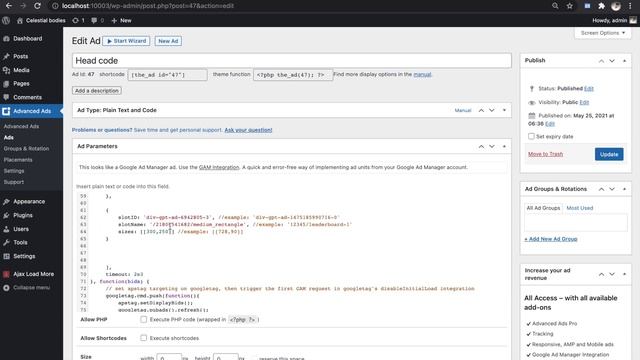The width and height of the screenshot is (640, 360).
Task: Click the browser back arrow
Action: point(9,6)
